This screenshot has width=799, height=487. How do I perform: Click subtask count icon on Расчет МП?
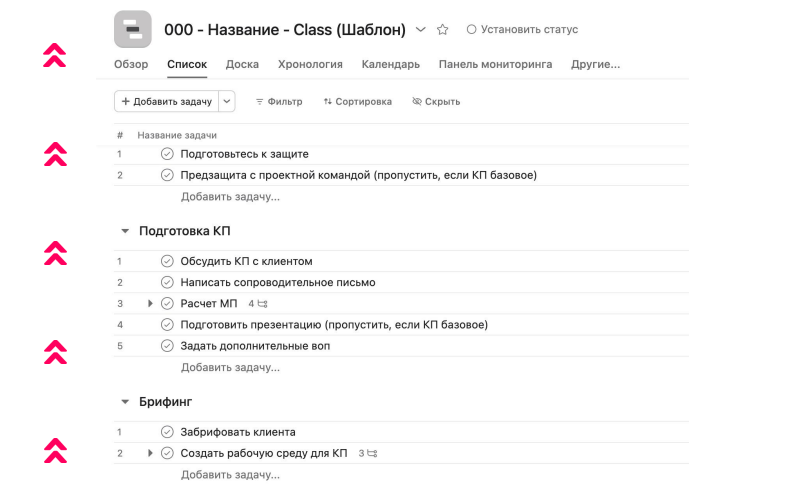tap(263, 303)
